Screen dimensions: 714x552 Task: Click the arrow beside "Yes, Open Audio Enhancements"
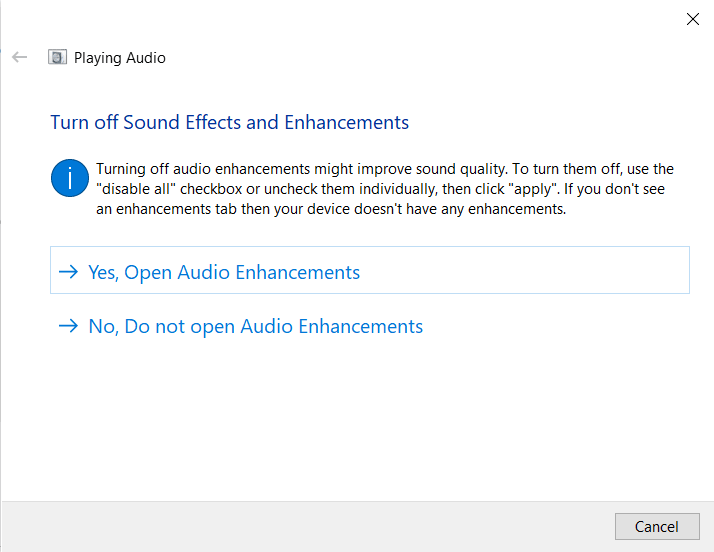[68, 272]
